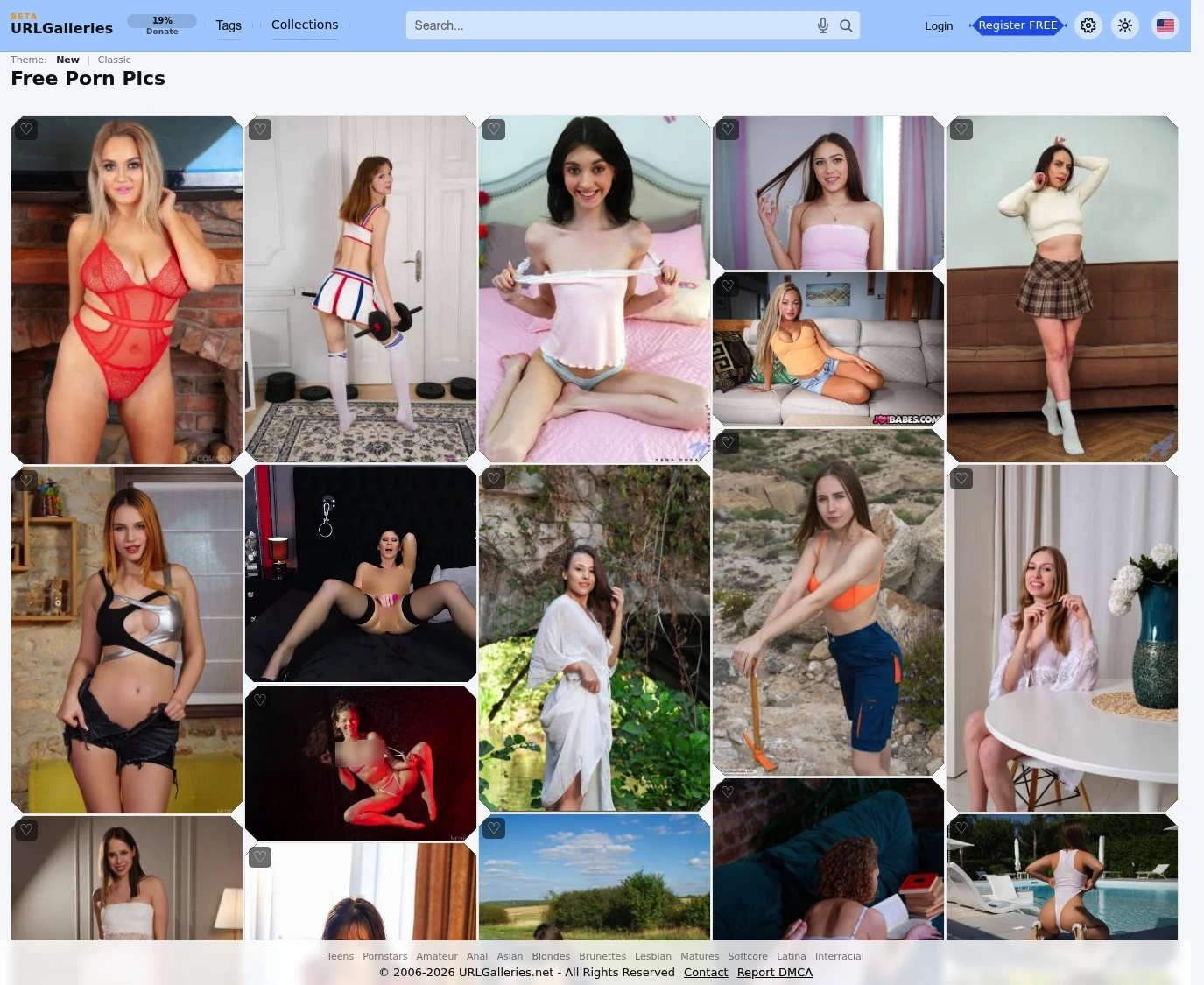Click the magnifying glass search icon
This screenshot has width=1204, height=985.
[846, 25]
